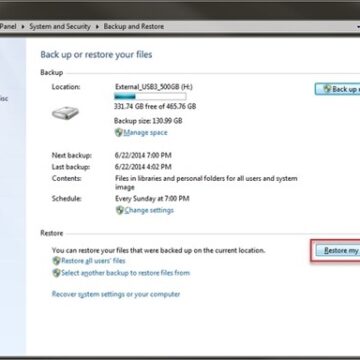Screen dimensions: 360x360
Task: Click the shield icon beside Manage space
Action: (119, 133)
